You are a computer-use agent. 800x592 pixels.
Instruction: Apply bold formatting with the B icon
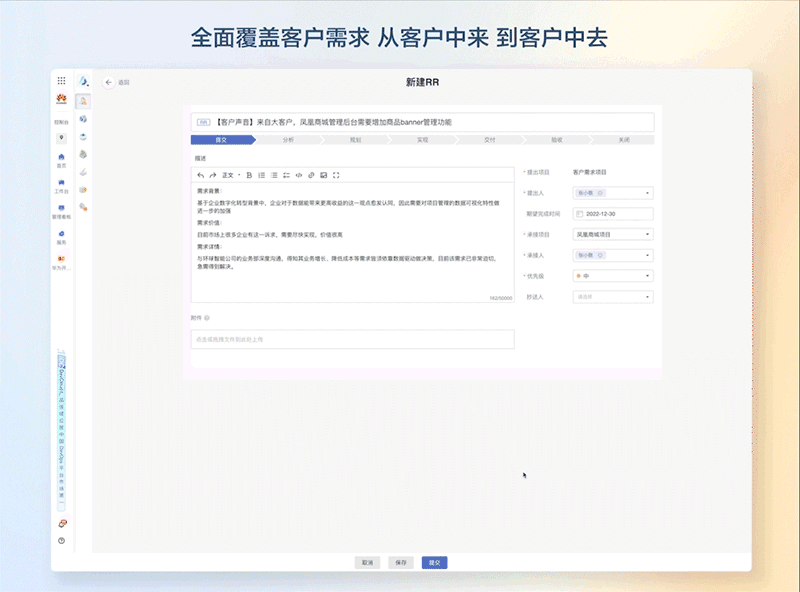point(247,174)
